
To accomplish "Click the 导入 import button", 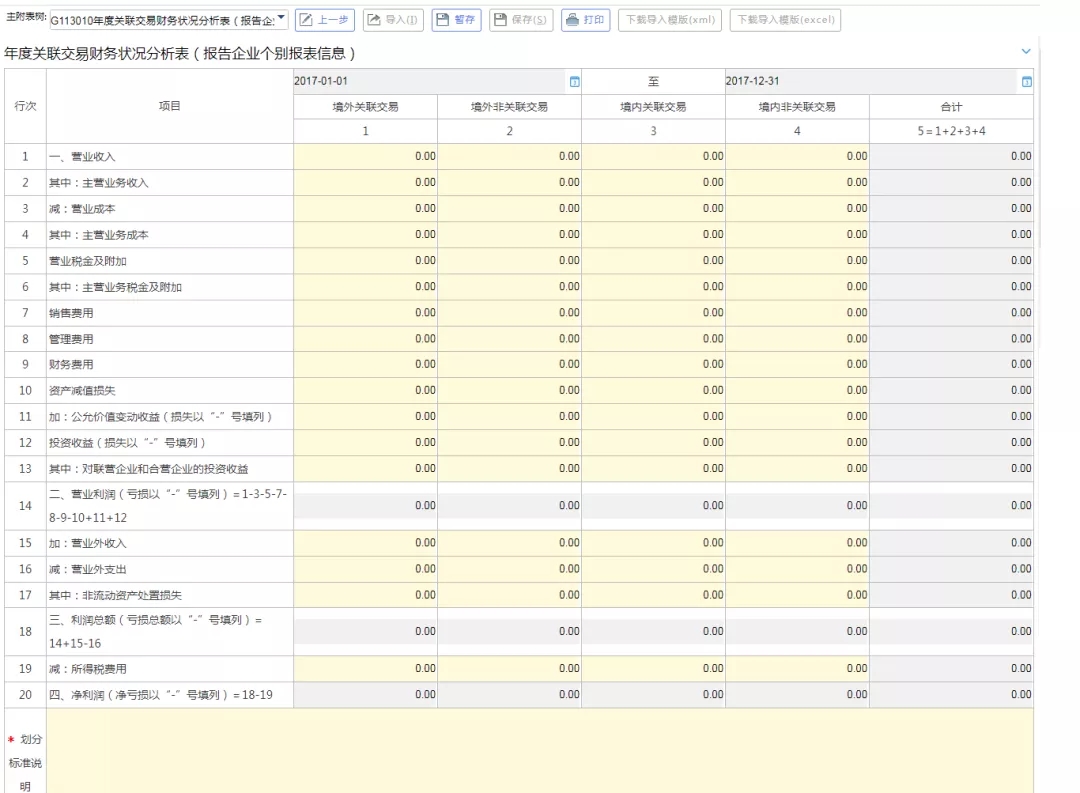I will (x=392, y=20).
